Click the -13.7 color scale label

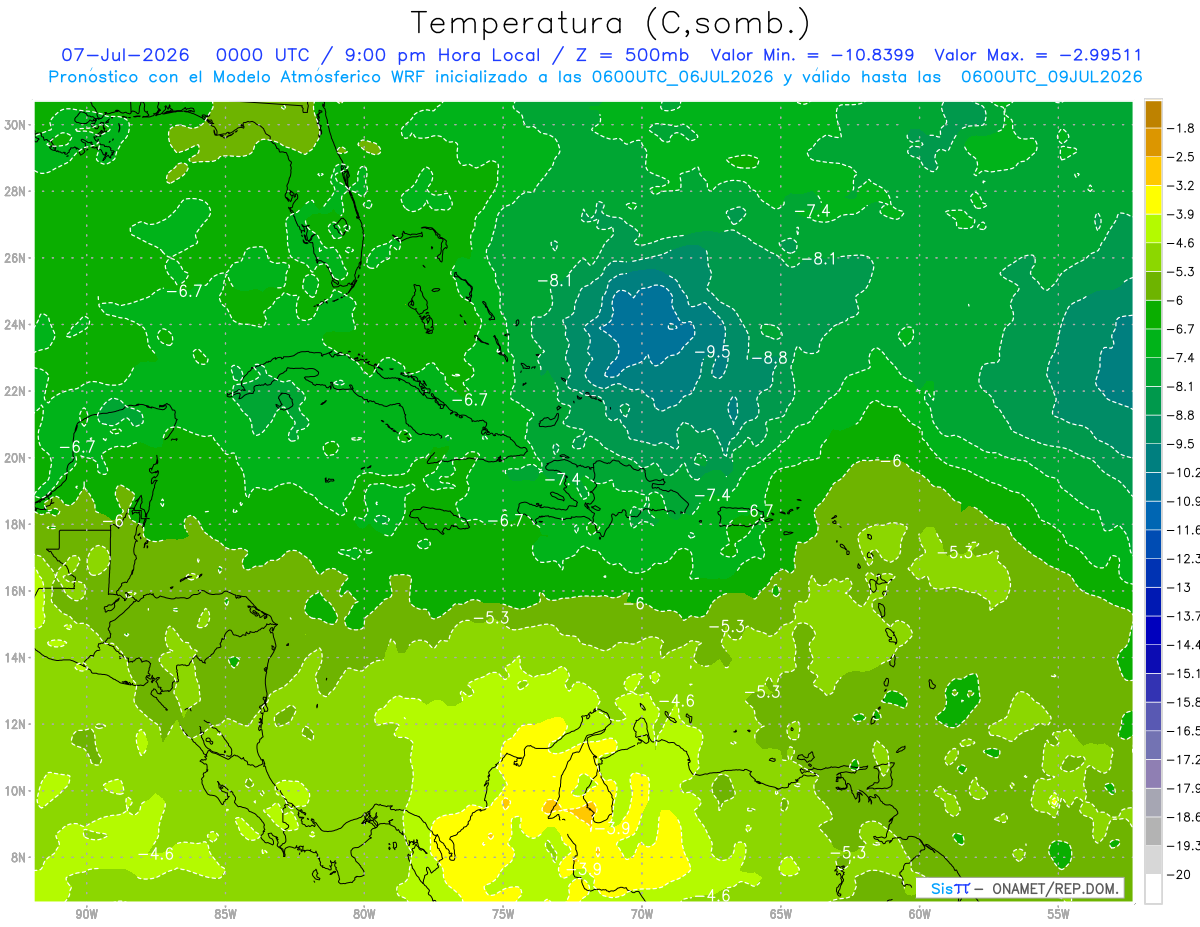1182,615
